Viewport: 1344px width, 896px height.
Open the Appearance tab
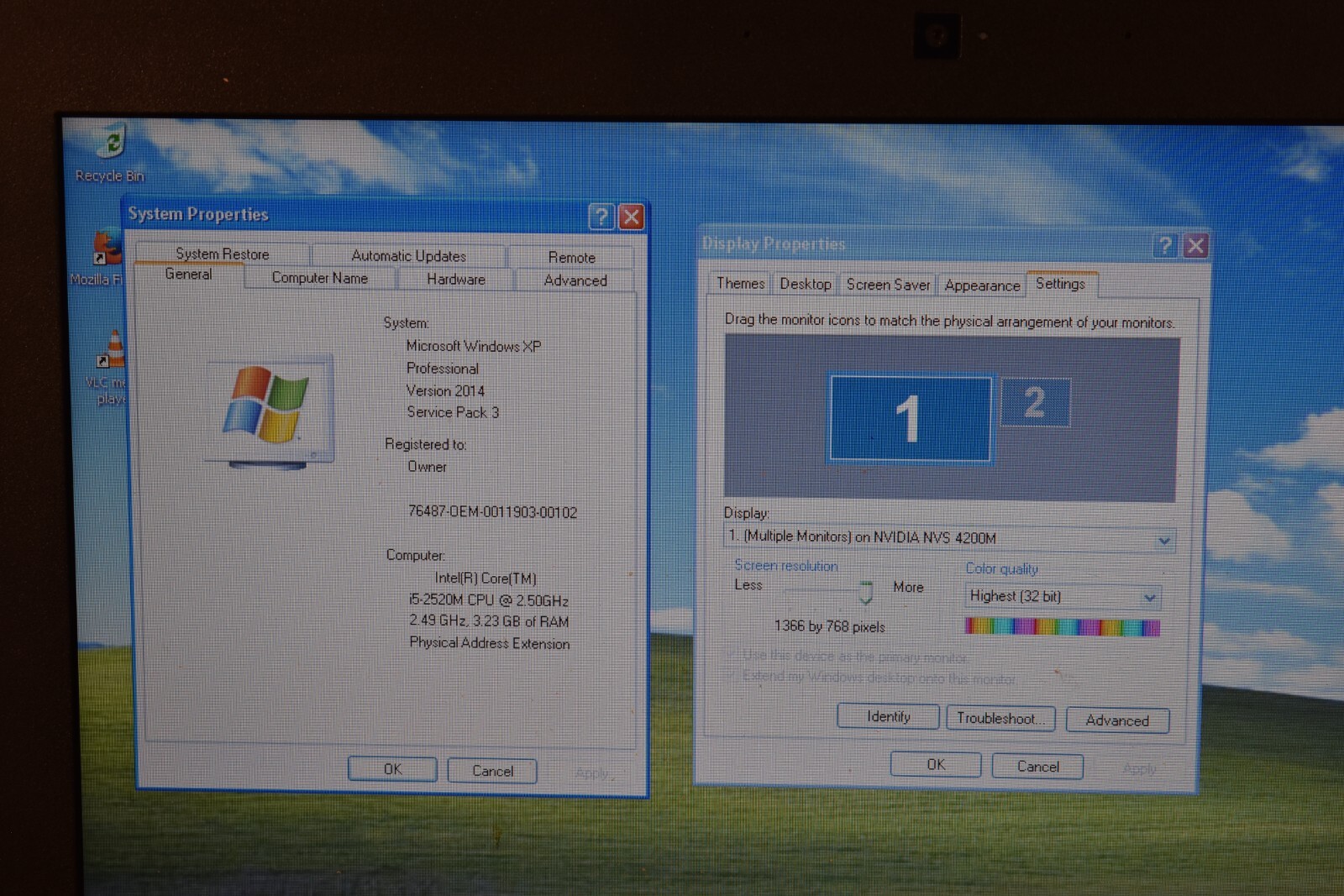982,286
